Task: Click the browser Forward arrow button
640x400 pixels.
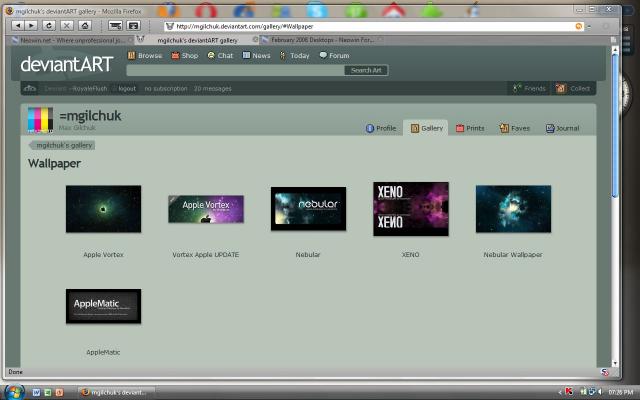Action: [x=31, y=26]
